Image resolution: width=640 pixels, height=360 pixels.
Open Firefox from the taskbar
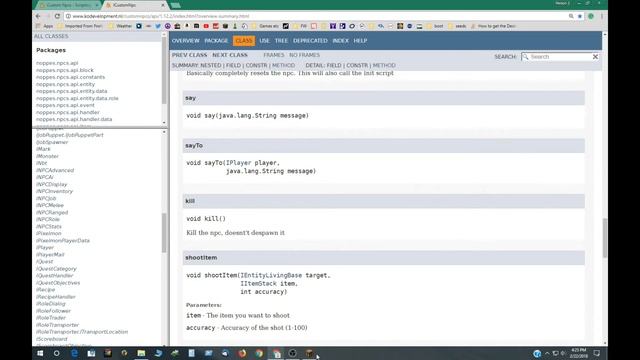(x=242, y=353)
